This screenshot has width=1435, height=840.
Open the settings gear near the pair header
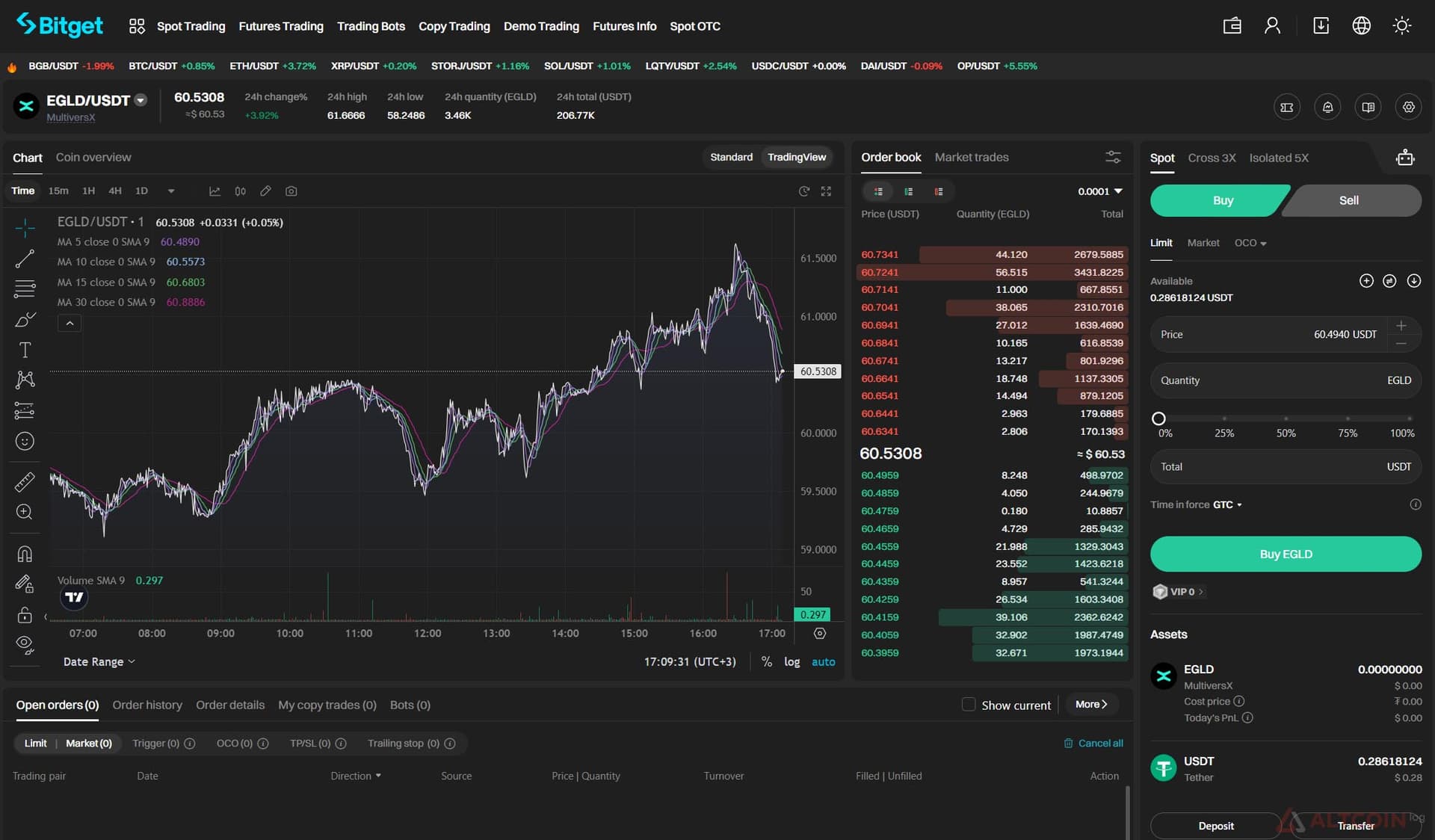(x=1409, y=107)
